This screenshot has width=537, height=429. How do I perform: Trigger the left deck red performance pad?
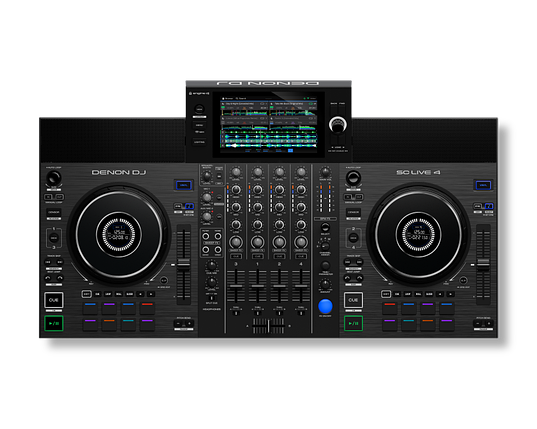point(147,308)
